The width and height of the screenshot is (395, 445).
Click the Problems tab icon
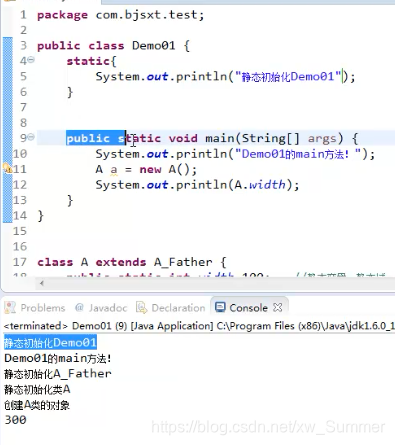10,307
